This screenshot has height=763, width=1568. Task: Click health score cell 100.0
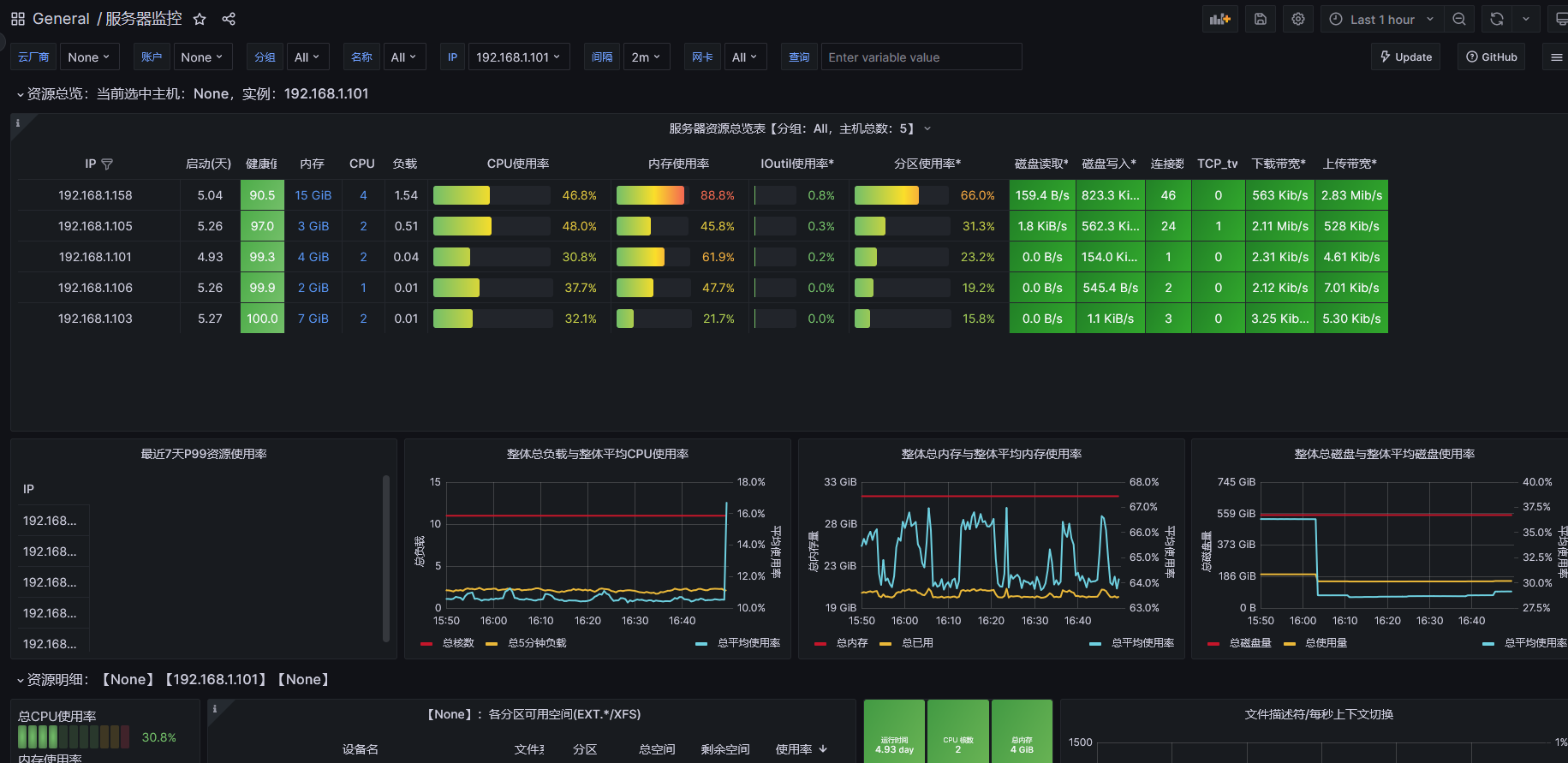[262, 319]
